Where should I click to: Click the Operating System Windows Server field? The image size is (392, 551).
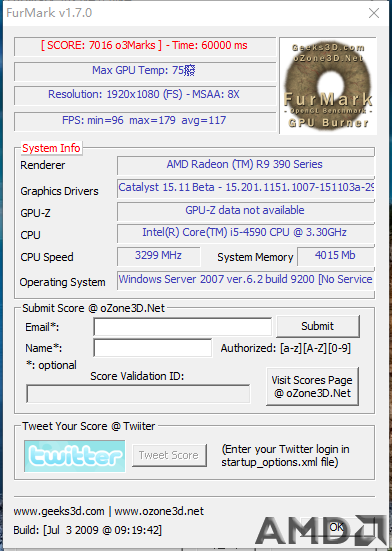245,280
